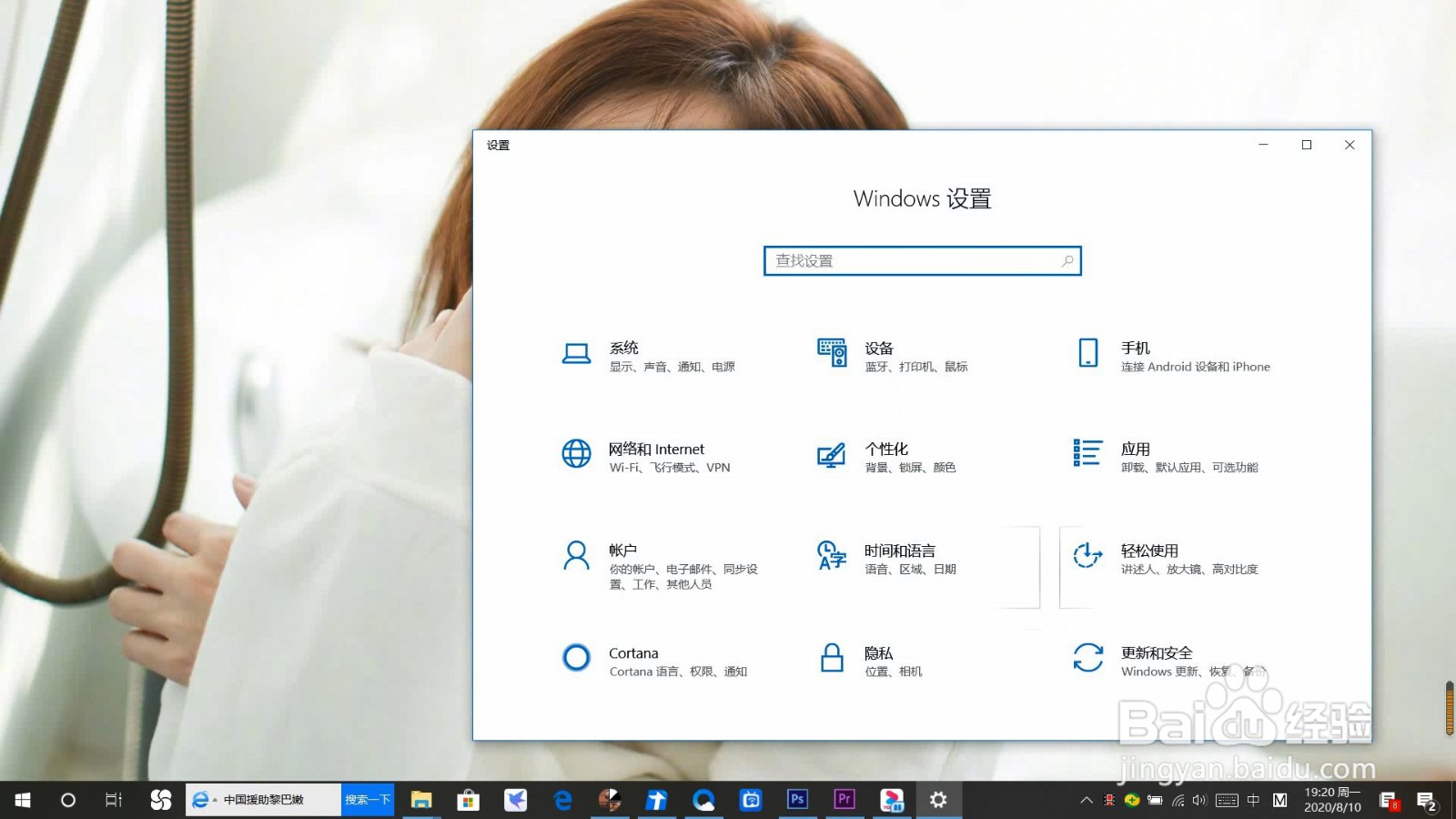Open Photoshop from the taskbar
Image resolution: width=1456 pixels, height=819 pixels.
(x=797, y=800)
